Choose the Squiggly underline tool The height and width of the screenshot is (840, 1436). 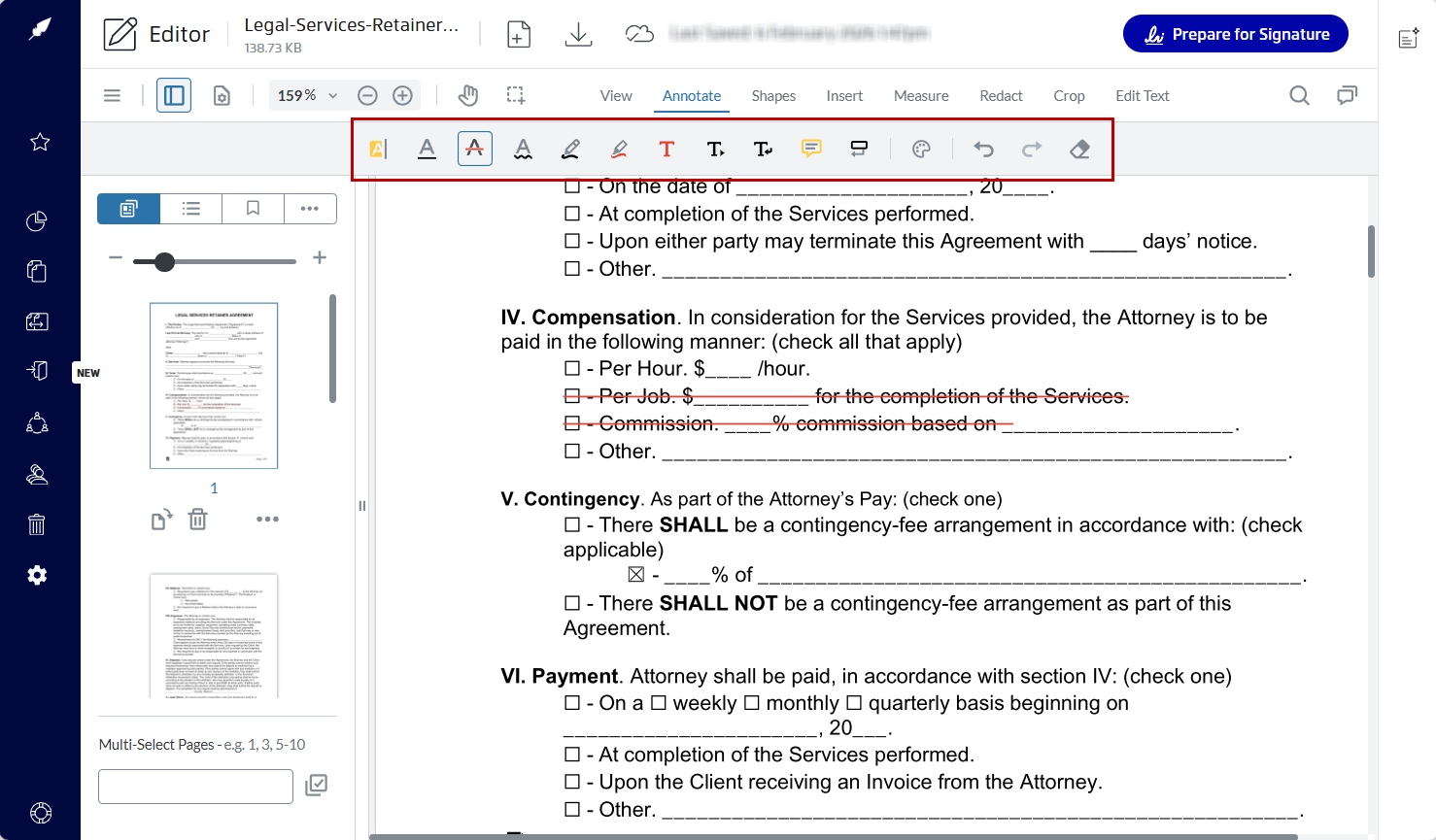tap(523, 148)
